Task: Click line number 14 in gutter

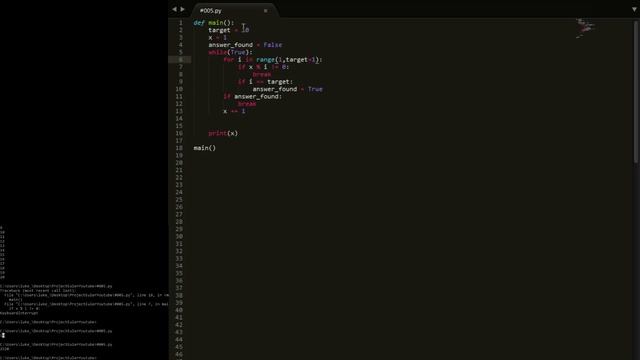Action: pyautogui.click(x=179, y=118)
